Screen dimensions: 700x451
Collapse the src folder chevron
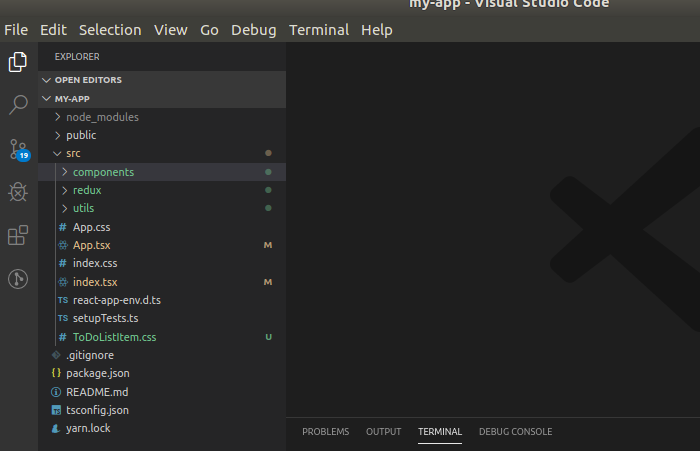pyautogui.click(x=57, y=153)
